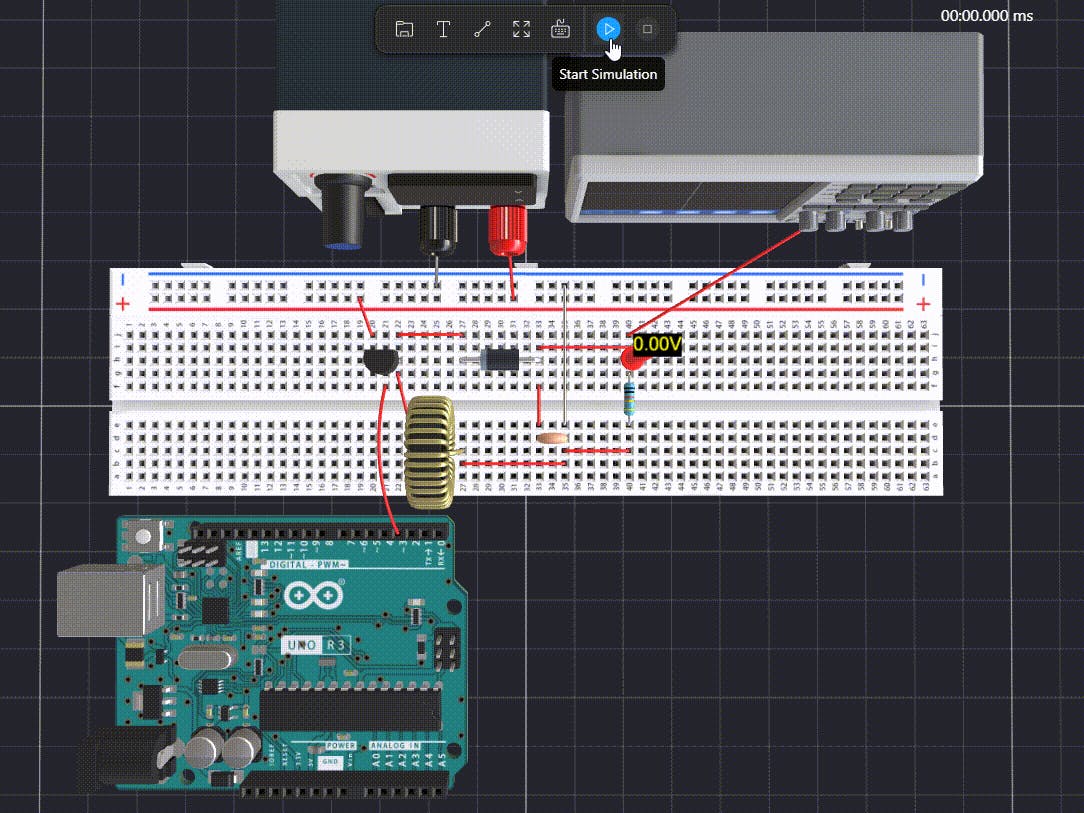This screenshot has width=1084, height=813.
Task: Click the 00:00.000 ms timer display
Action: (988, 16)
